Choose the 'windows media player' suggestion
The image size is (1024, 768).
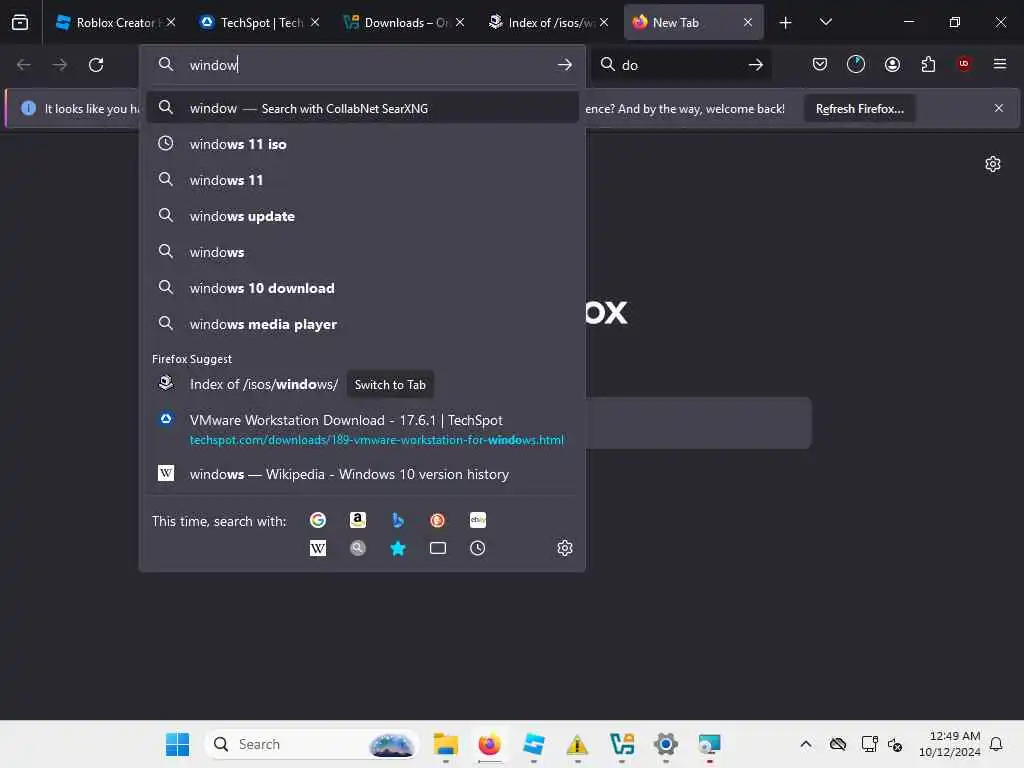(362, 323)
